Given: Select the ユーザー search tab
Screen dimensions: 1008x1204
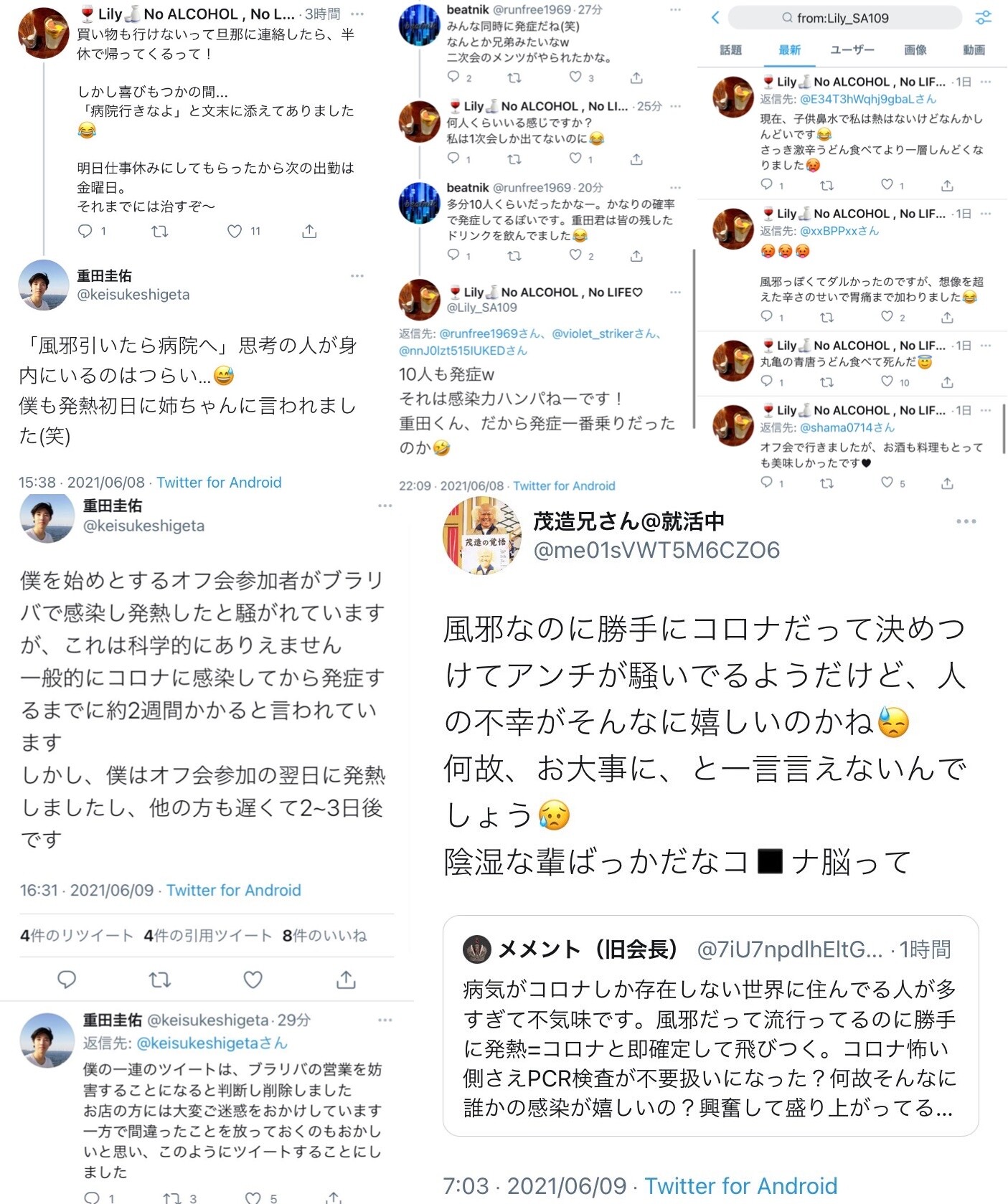Looking at the screenshot, I should [852, 49].
